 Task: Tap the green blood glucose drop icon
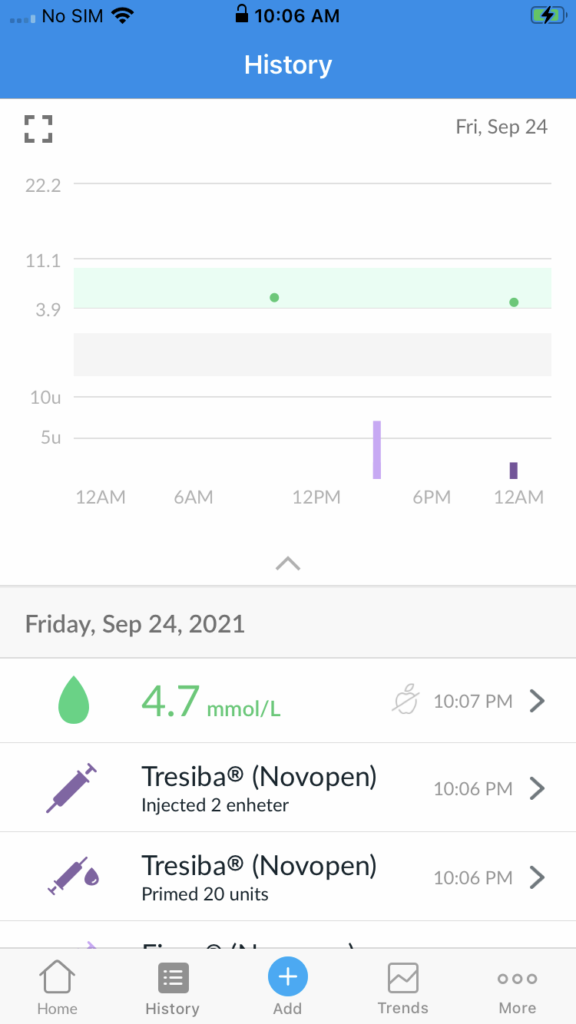74,701
